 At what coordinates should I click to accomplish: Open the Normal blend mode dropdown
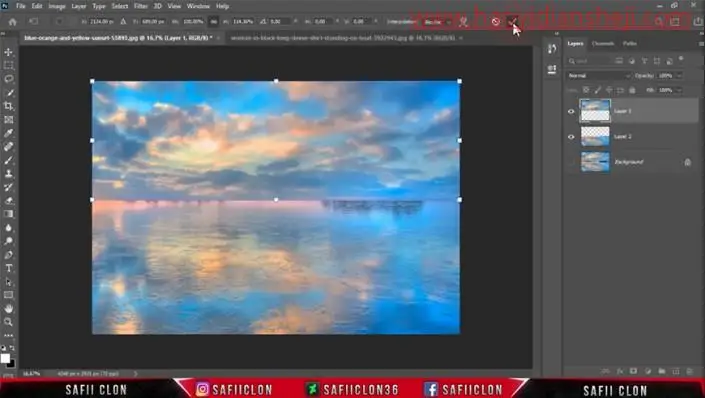click(598, 76)
